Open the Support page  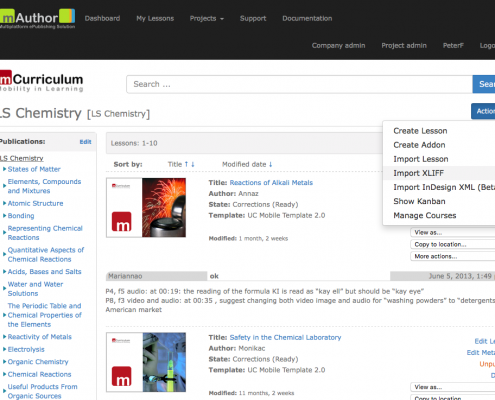[253, 18]
